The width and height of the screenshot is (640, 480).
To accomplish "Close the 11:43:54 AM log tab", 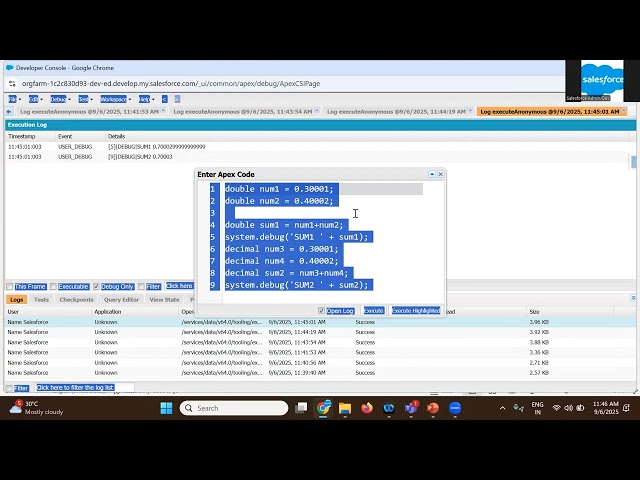I will click(x=317, y=110).
